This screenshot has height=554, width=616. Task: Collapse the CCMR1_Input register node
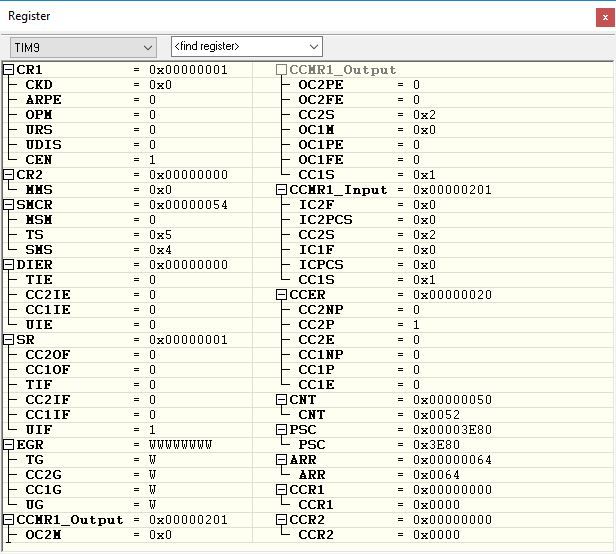tap(281, 190)
